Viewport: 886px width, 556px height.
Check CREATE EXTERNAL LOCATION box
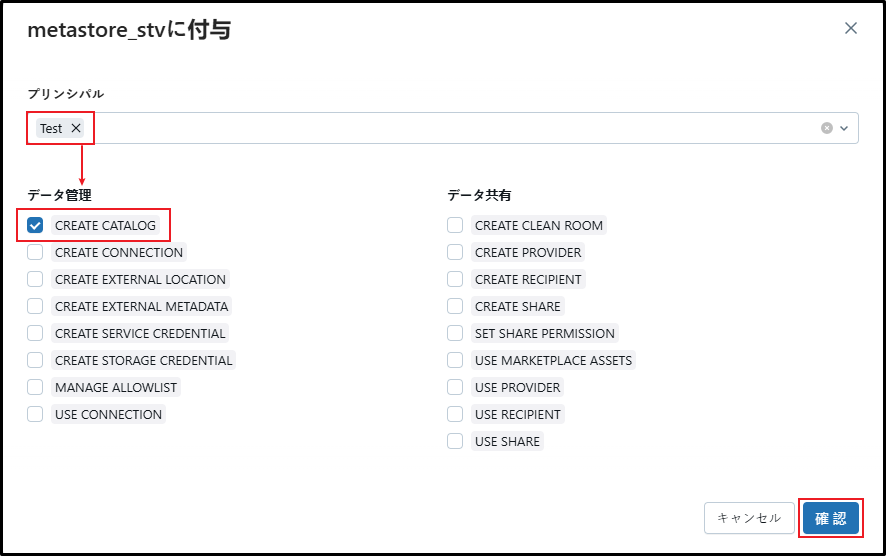point(35,279)
